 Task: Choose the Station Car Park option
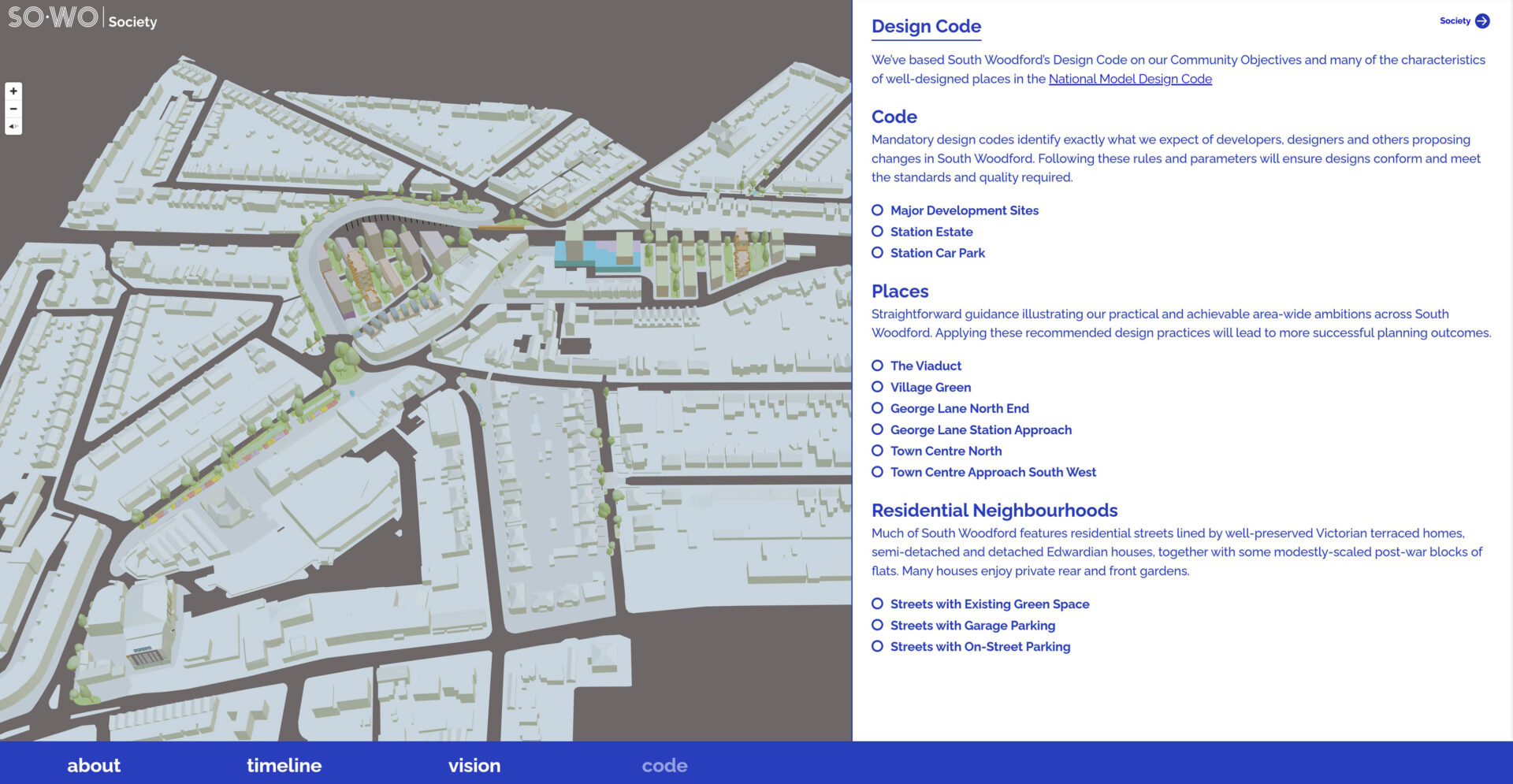click(877, 253)
